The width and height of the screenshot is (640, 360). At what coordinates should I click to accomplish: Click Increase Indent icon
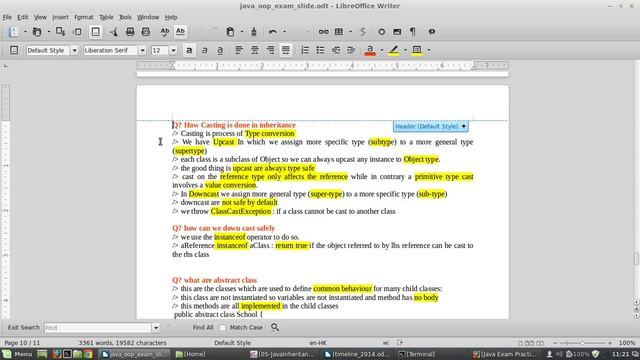tap(351, 50)
